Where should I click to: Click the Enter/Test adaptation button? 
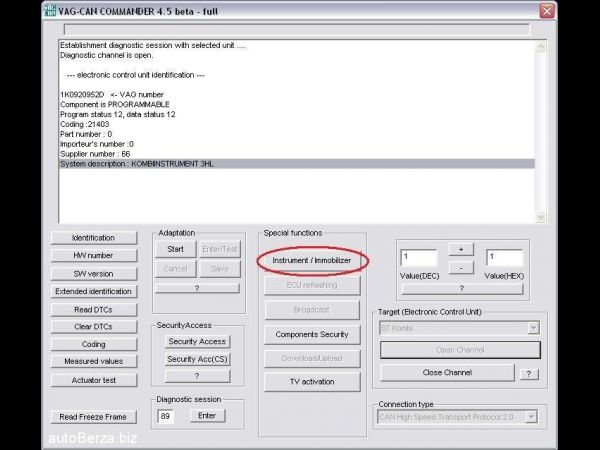click(x=220, y=249)
